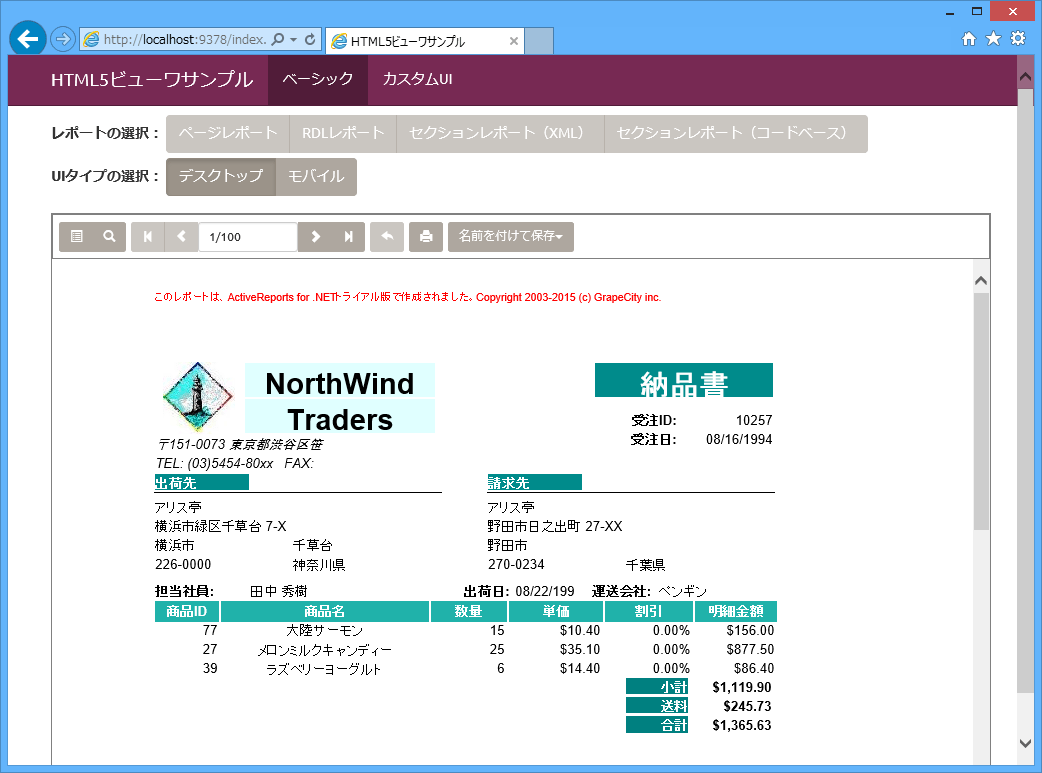The width and height of the screenshot is (1042, 773).
Task: Select the RDLレポート report type
Action: click(343, 133)
